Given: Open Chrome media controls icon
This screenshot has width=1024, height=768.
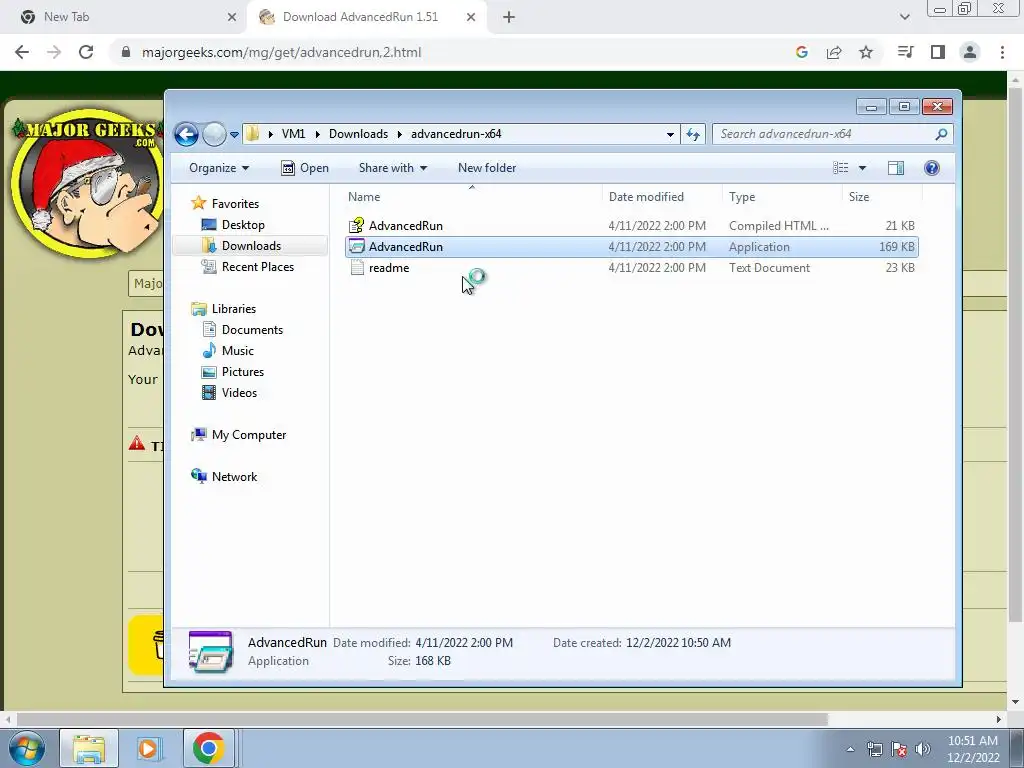Looking at the screenshot, I should point(905,52).
